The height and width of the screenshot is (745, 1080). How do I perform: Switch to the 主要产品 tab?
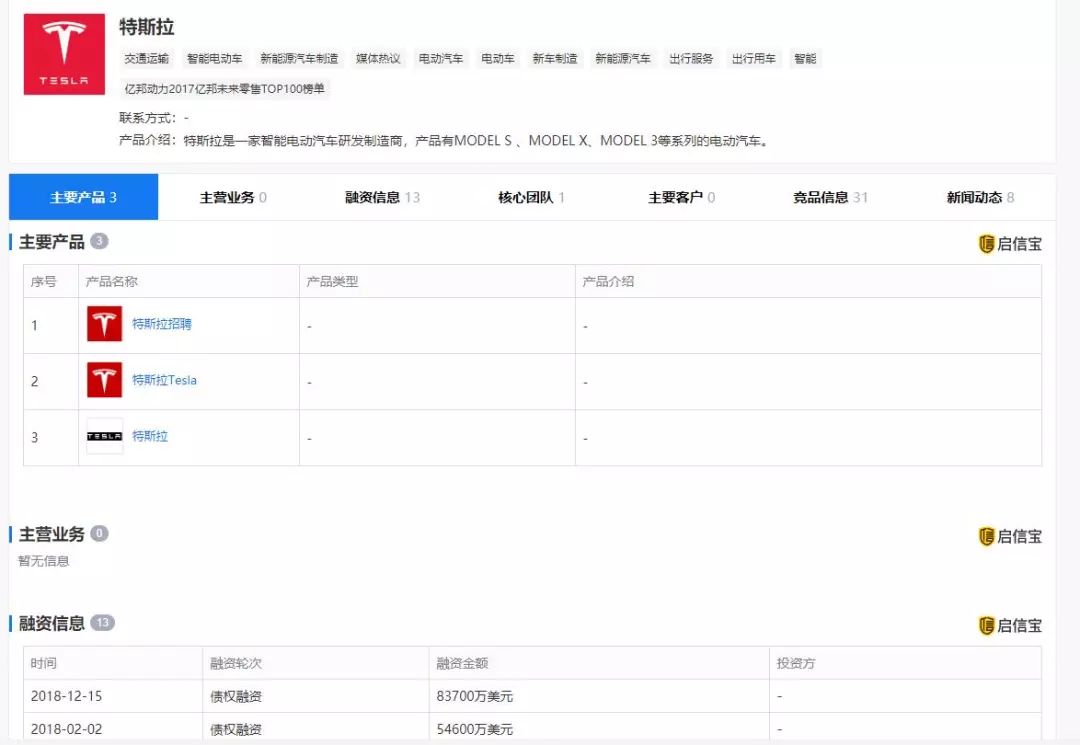(83, 198)
